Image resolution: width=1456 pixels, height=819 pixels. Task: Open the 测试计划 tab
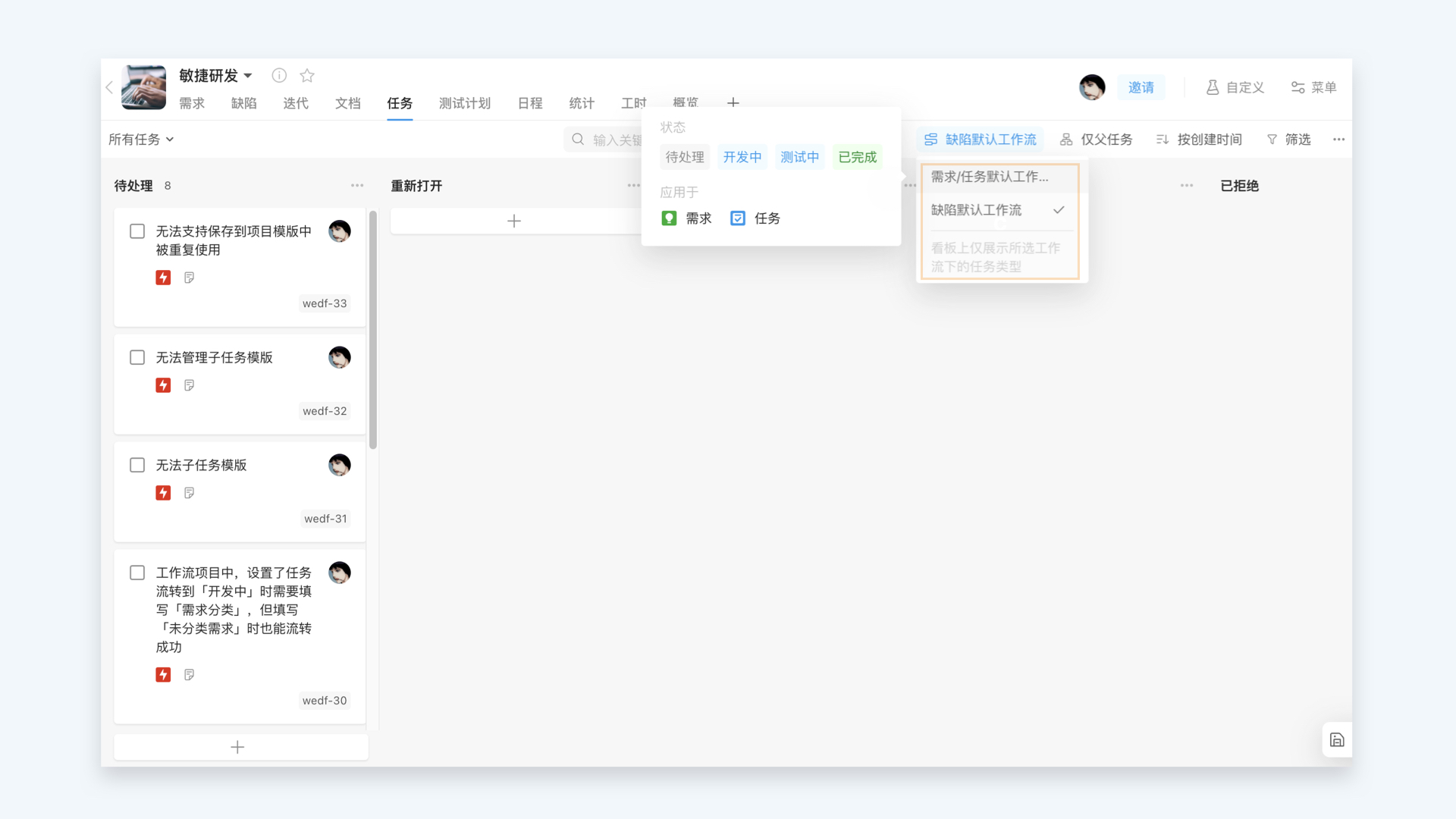point(464,104)
